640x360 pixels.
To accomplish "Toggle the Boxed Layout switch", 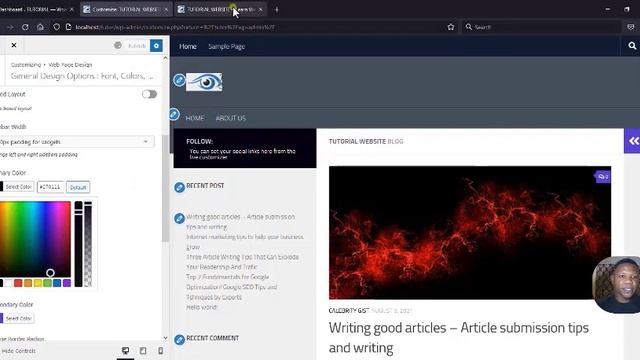I will point(149,94).
